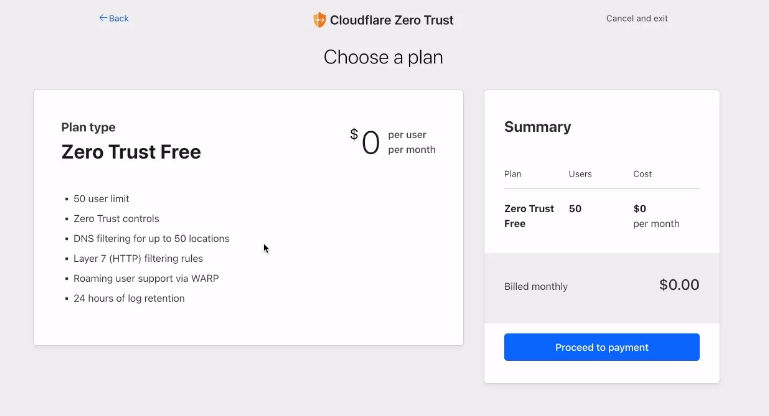The width and height of the screenshot is (769, 416).
Task: Click the Summary heading
Action: [x=538, y=127]
